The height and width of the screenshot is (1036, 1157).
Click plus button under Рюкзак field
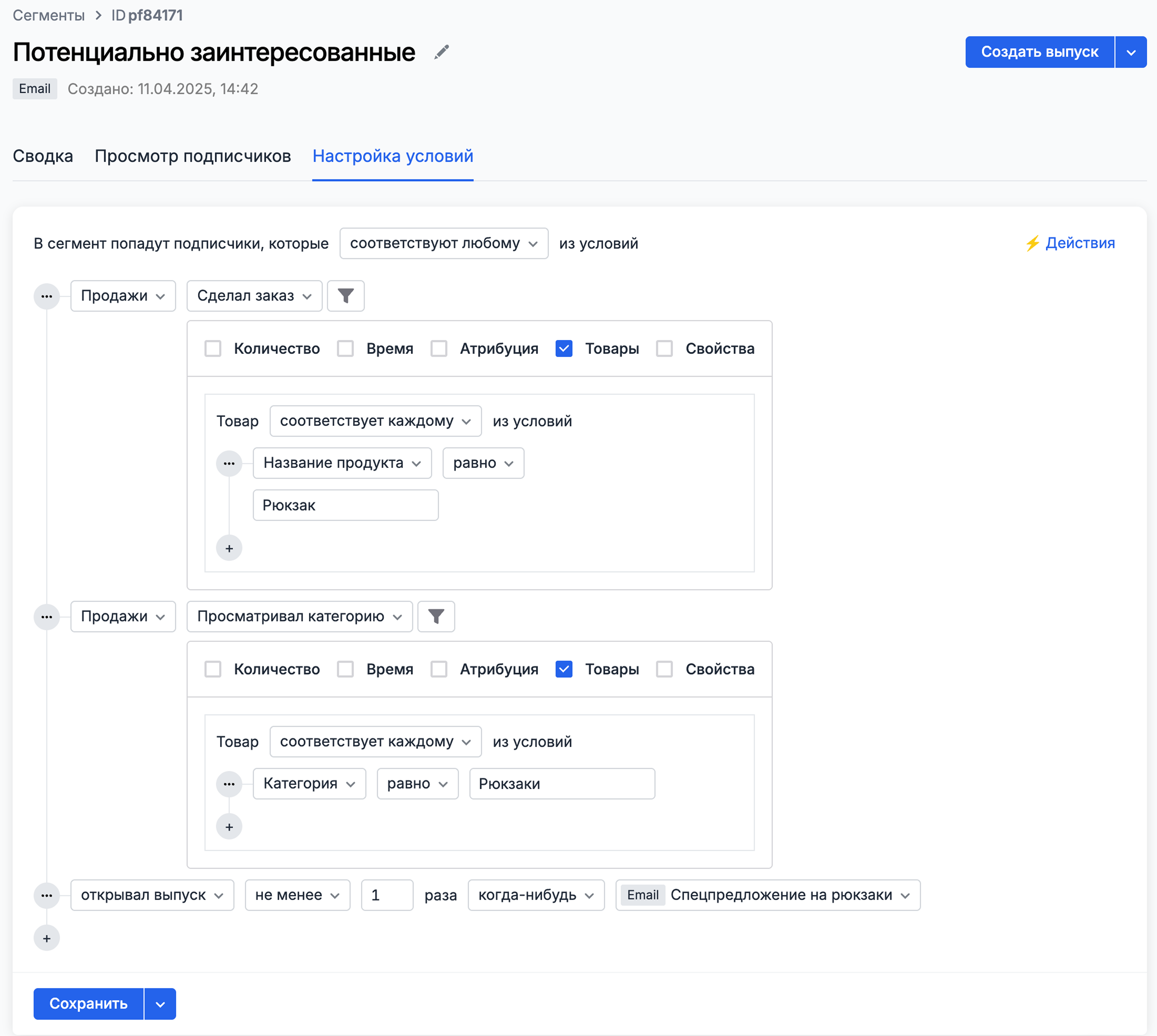coord(229,548)
